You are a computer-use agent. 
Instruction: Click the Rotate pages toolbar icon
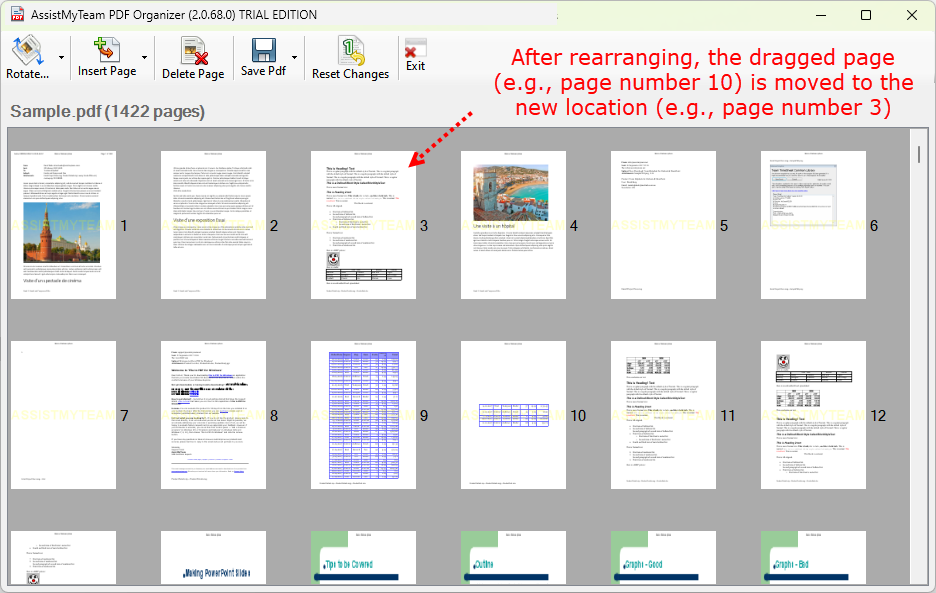(28, 50)
